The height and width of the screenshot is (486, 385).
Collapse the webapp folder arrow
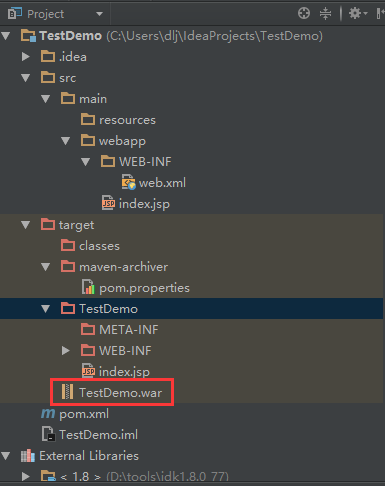pyautogui.click(x=66, y=141)
